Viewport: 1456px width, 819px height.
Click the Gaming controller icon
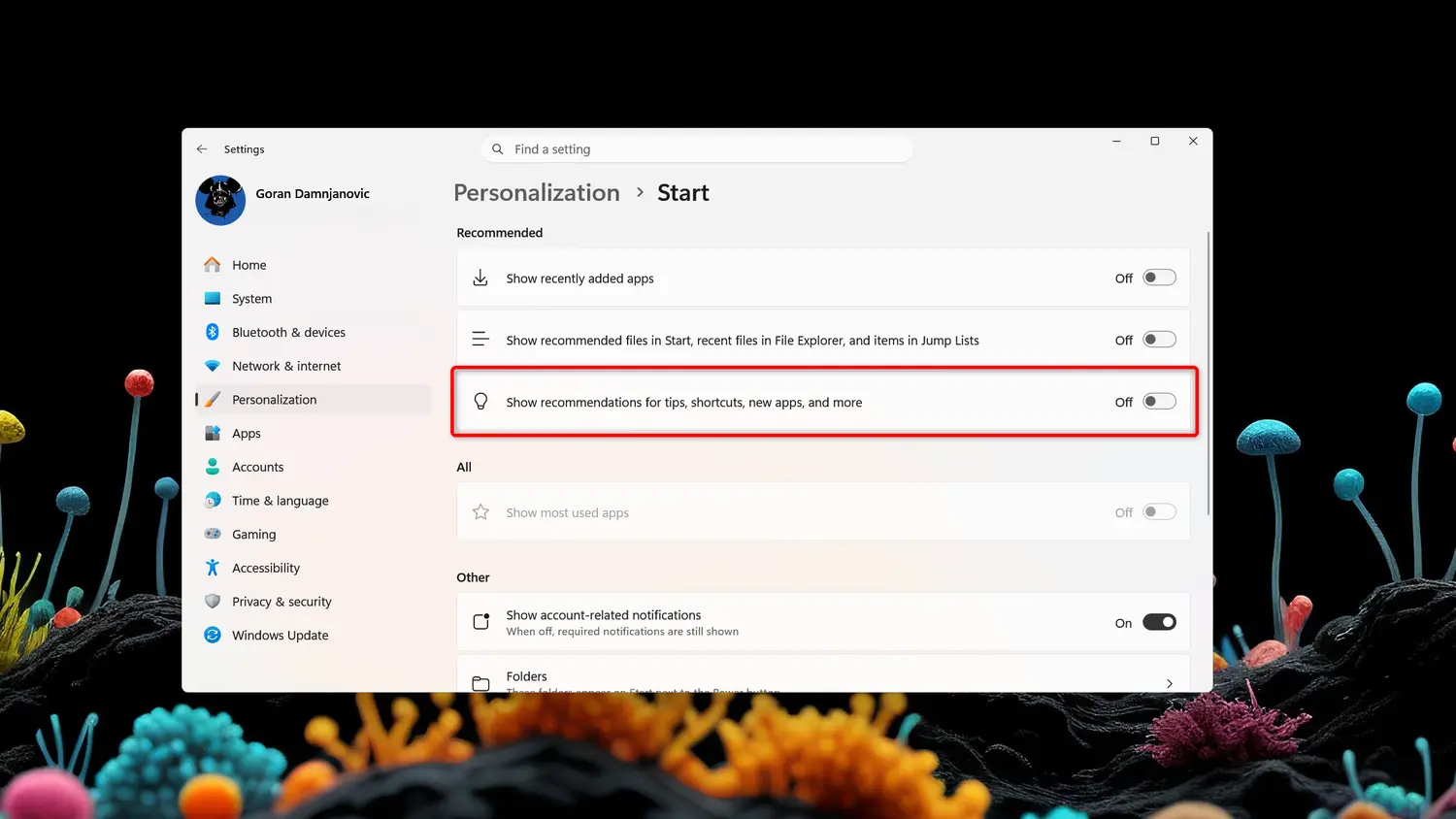click(213, 535)
